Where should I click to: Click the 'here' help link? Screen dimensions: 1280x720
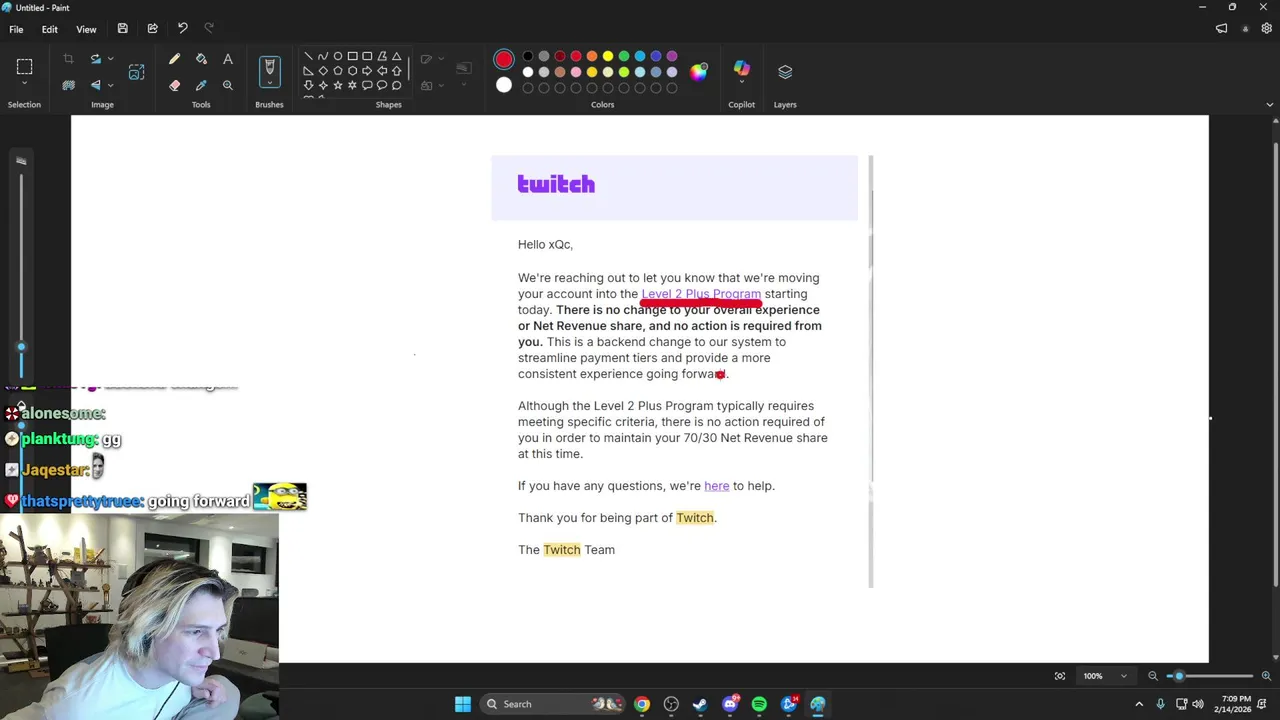point(716,486)
